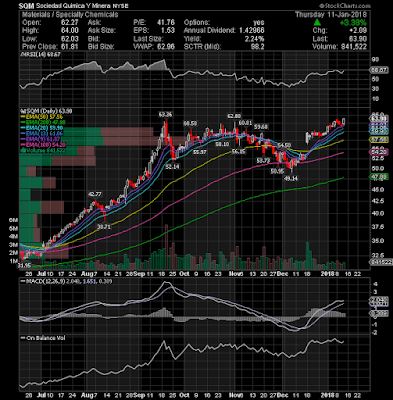Click the cyan EMA(20) legend entry
The width and height of the screenshot is (393, 400).
pyautogui.click(x=41, y=128)
